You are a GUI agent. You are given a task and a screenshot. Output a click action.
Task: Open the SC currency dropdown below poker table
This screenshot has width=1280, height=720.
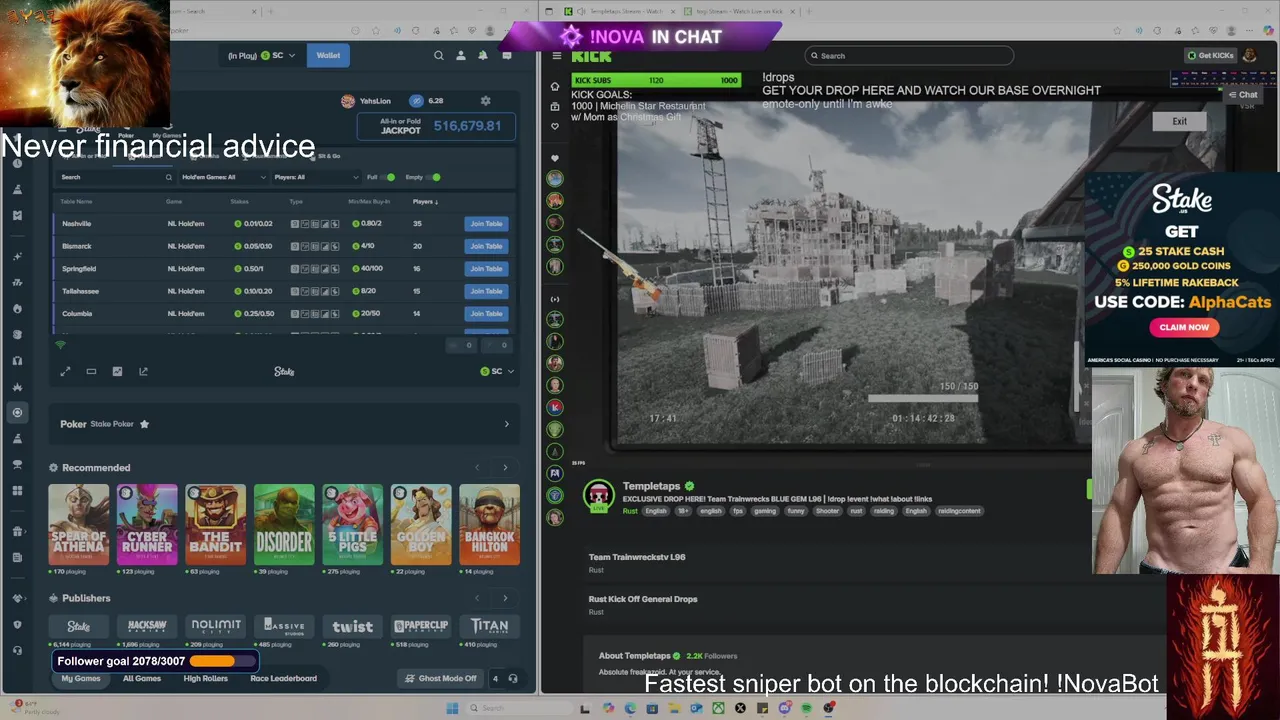[x=497, y=371]
